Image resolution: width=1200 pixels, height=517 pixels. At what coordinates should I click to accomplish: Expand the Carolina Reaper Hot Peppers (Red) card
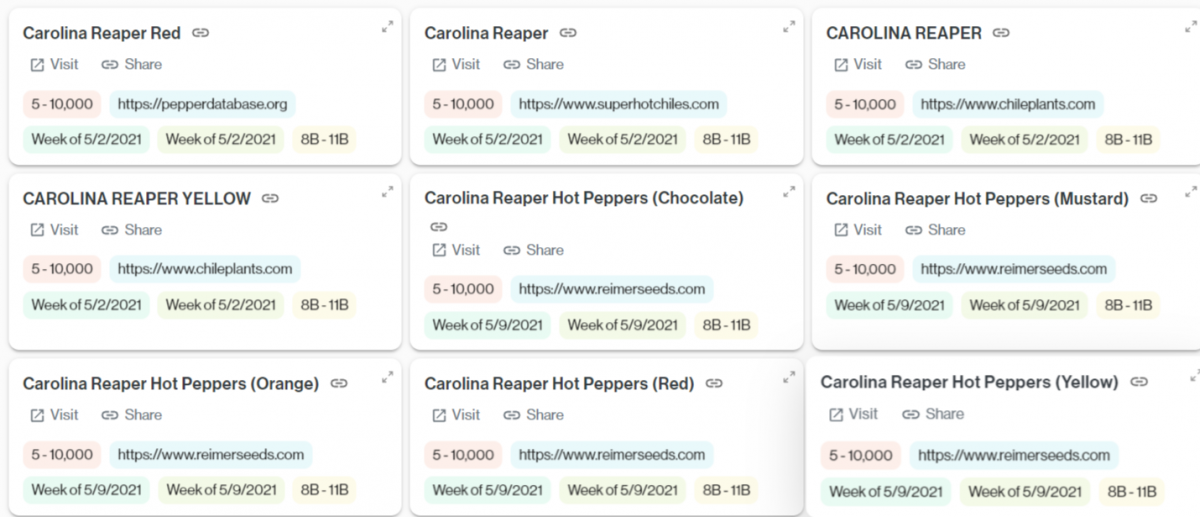[789, 377]
